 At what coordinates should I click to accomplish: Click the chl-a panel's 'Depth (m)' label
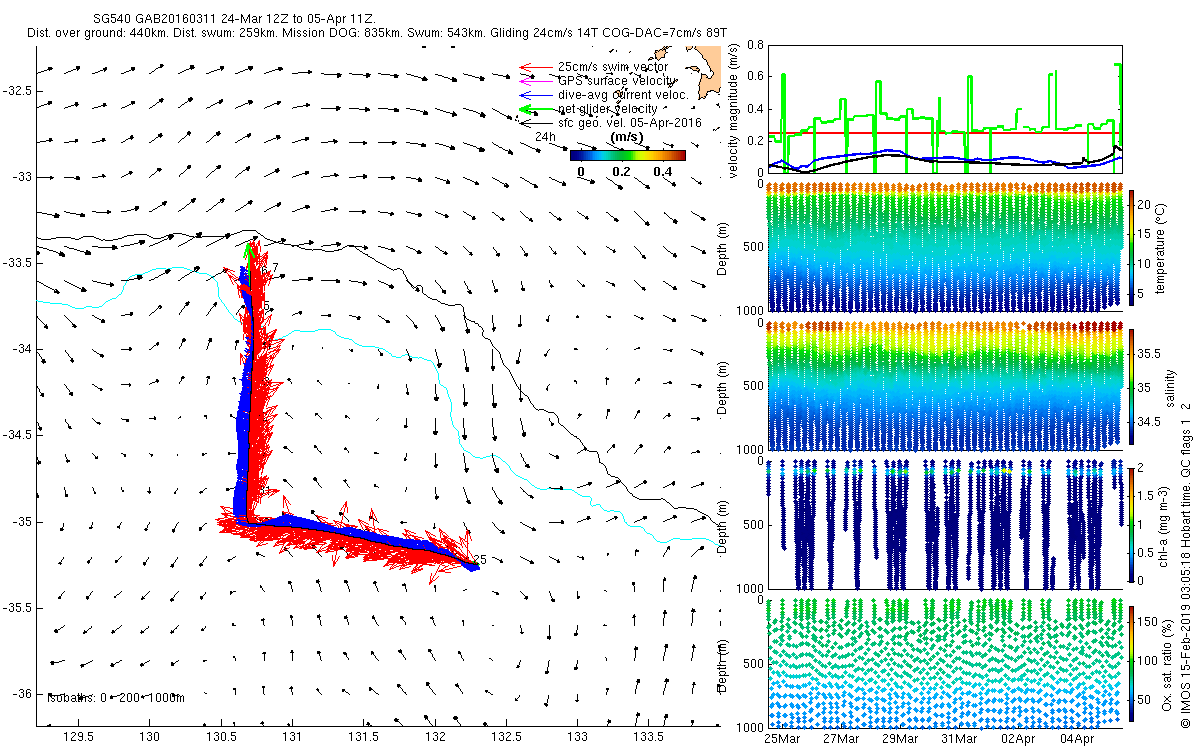pos(724,524)
